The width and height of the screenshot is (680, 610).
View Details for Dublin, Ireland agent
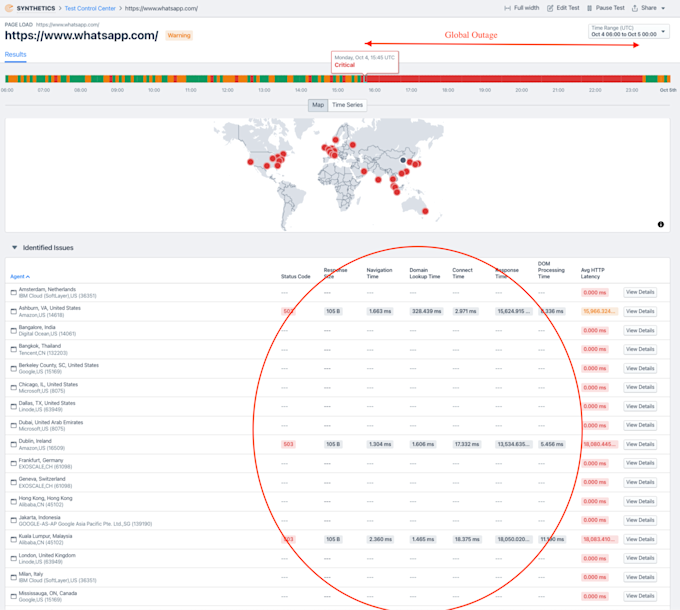pos(640,444)
